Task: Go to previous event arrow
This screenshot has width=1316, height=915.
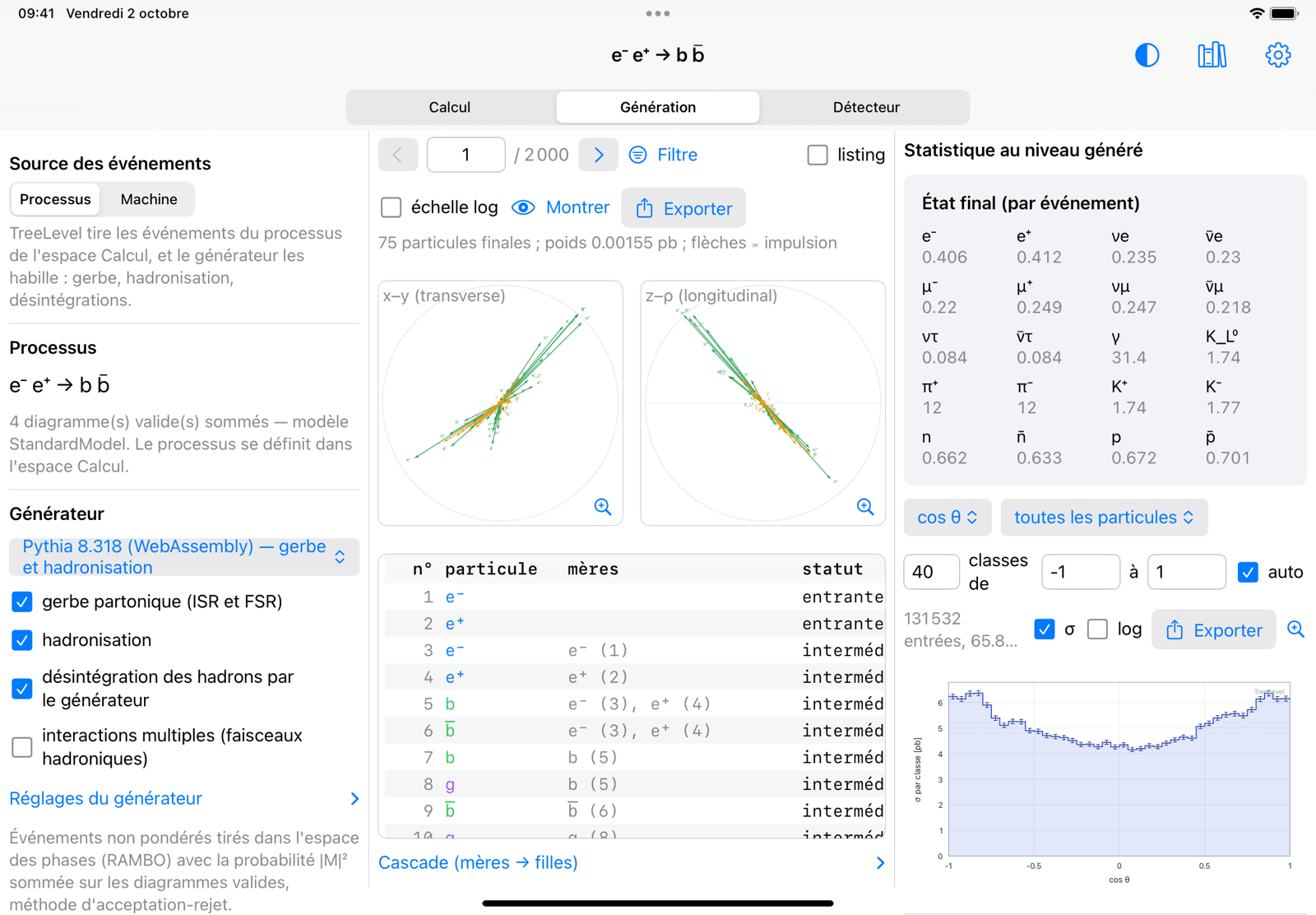Action: (398, 155)
